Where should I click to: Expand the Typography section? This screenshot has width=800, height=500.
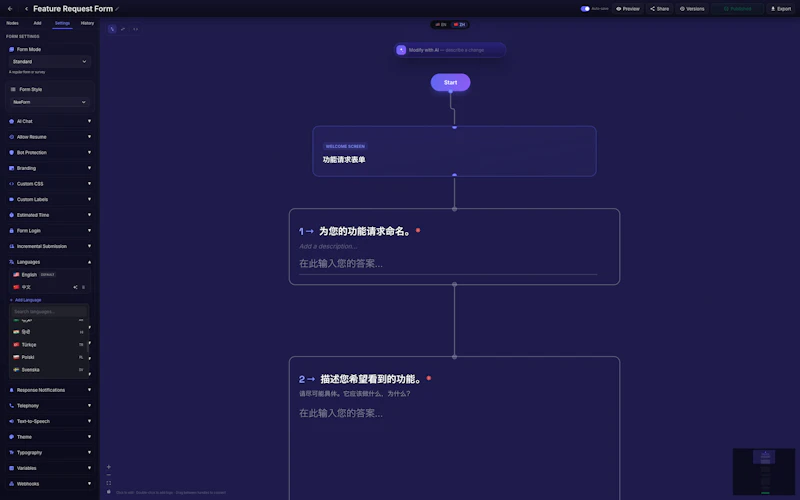pos(49,453)
